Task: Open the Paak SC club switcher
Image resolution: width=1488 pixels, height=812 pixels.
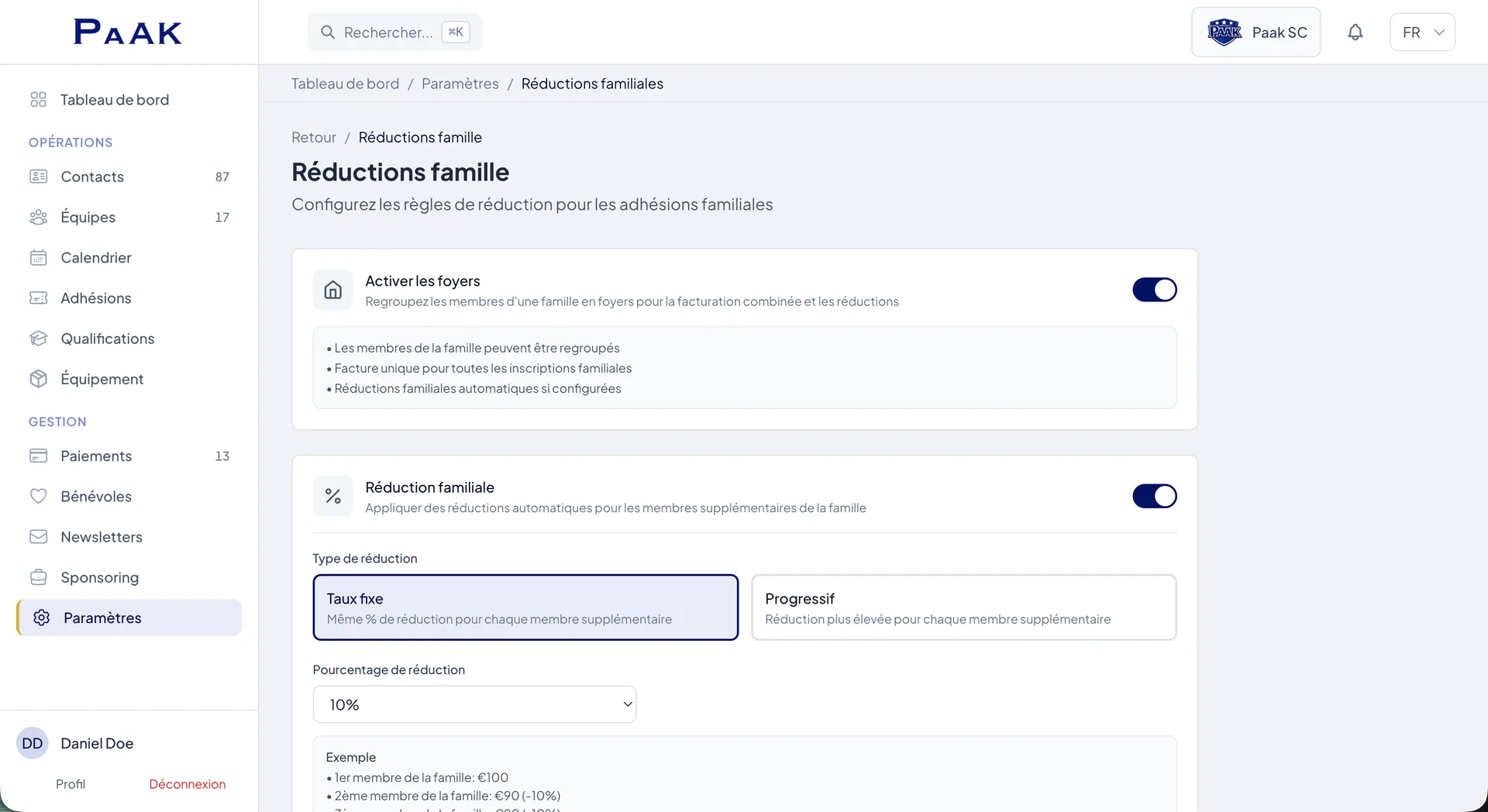Action: coord(1255,33)
